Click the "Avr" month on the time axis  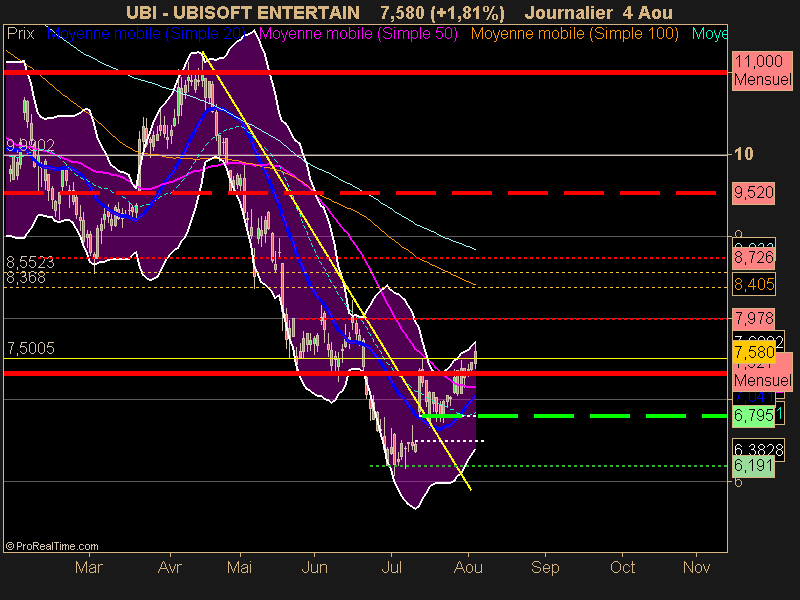[x=170, y=567]
